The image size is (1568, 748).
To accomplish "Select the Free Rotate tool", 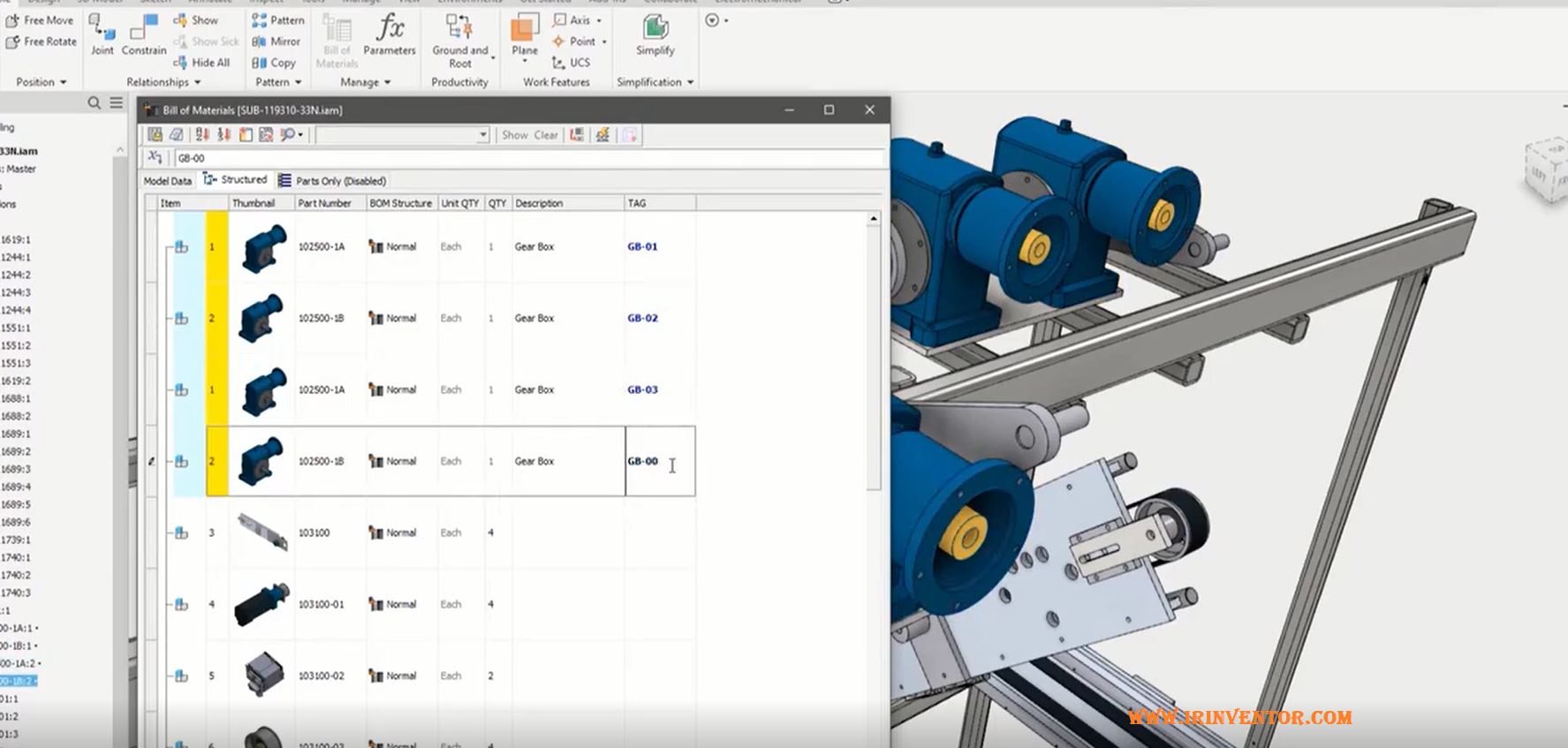I will pyautogui.click(x=41, y=42).
